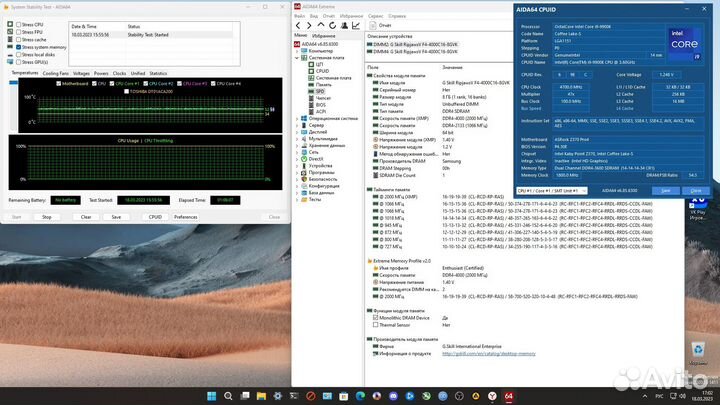Select Память item in the tree
The height and width of the screenshot is (405, 720).
tap(324, 84)
